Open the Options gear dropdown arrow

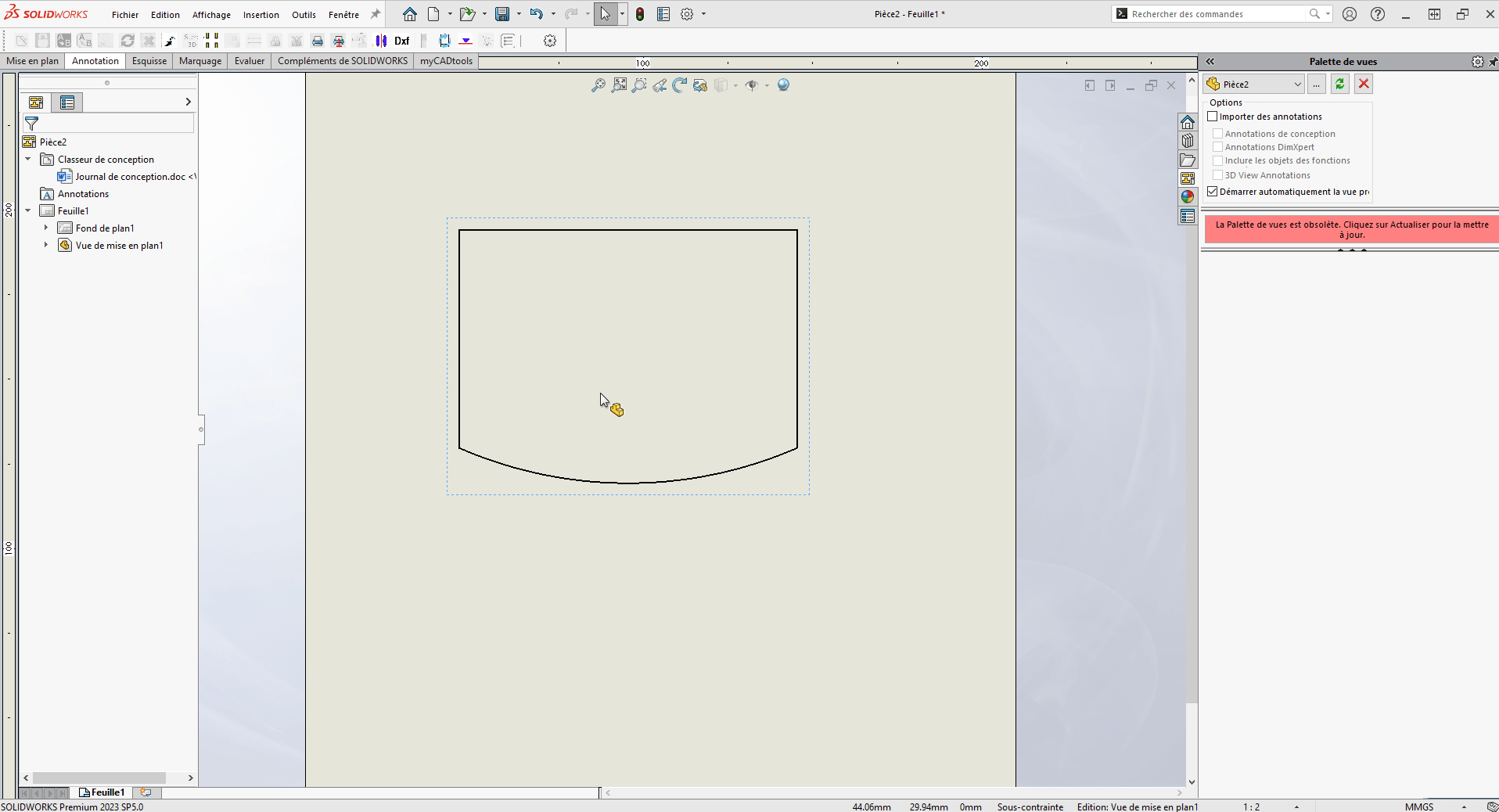click(703, 14)
